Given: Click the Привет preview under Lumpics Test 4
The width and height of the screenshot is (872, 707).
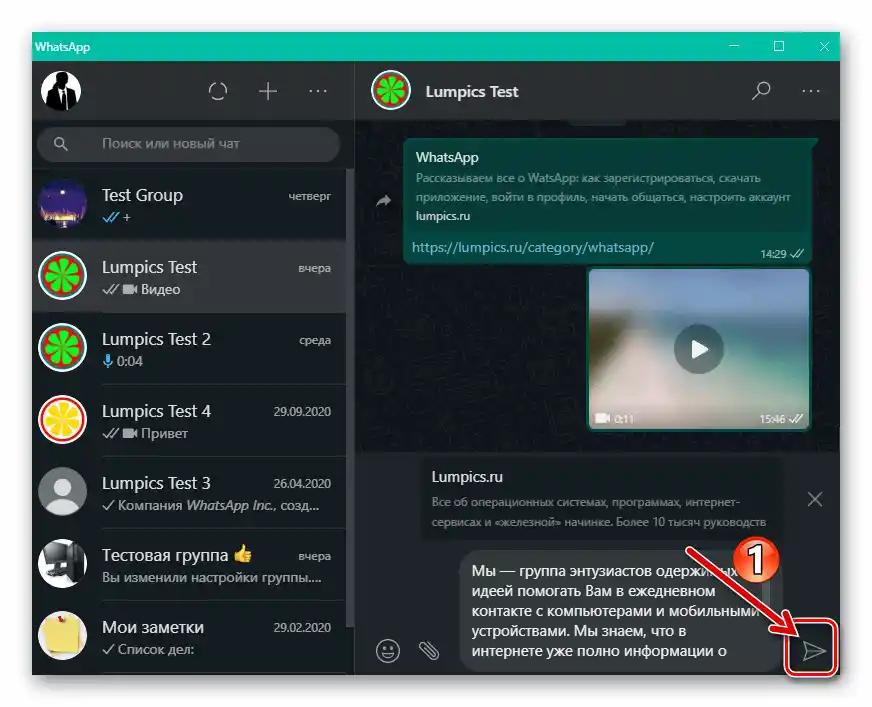Looking at the screenshot, I should (x=164, y=433).
